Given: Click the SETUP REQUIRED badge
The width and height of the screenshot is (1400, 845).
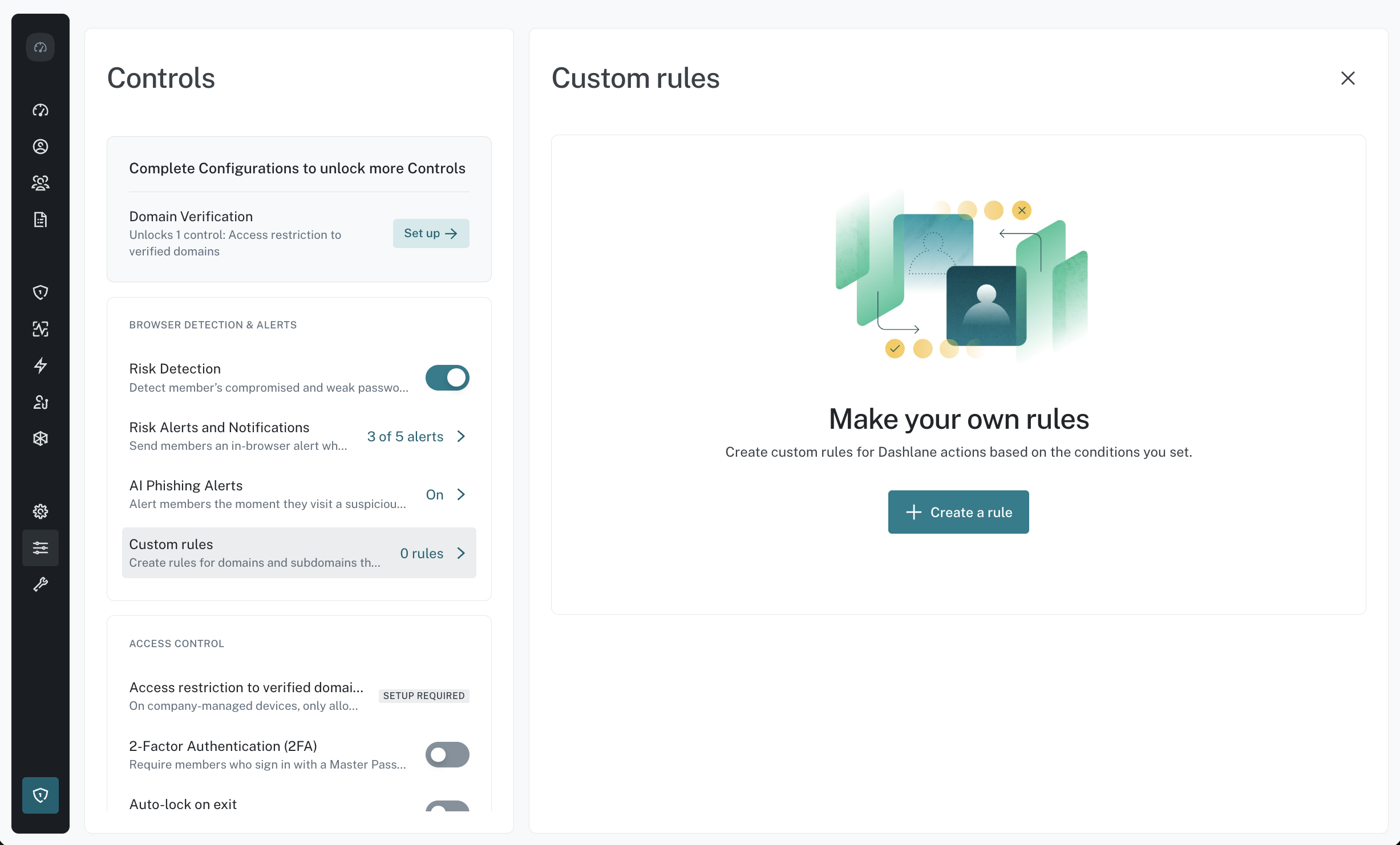Looking at the screenshot, I should (x=424, y=696).
